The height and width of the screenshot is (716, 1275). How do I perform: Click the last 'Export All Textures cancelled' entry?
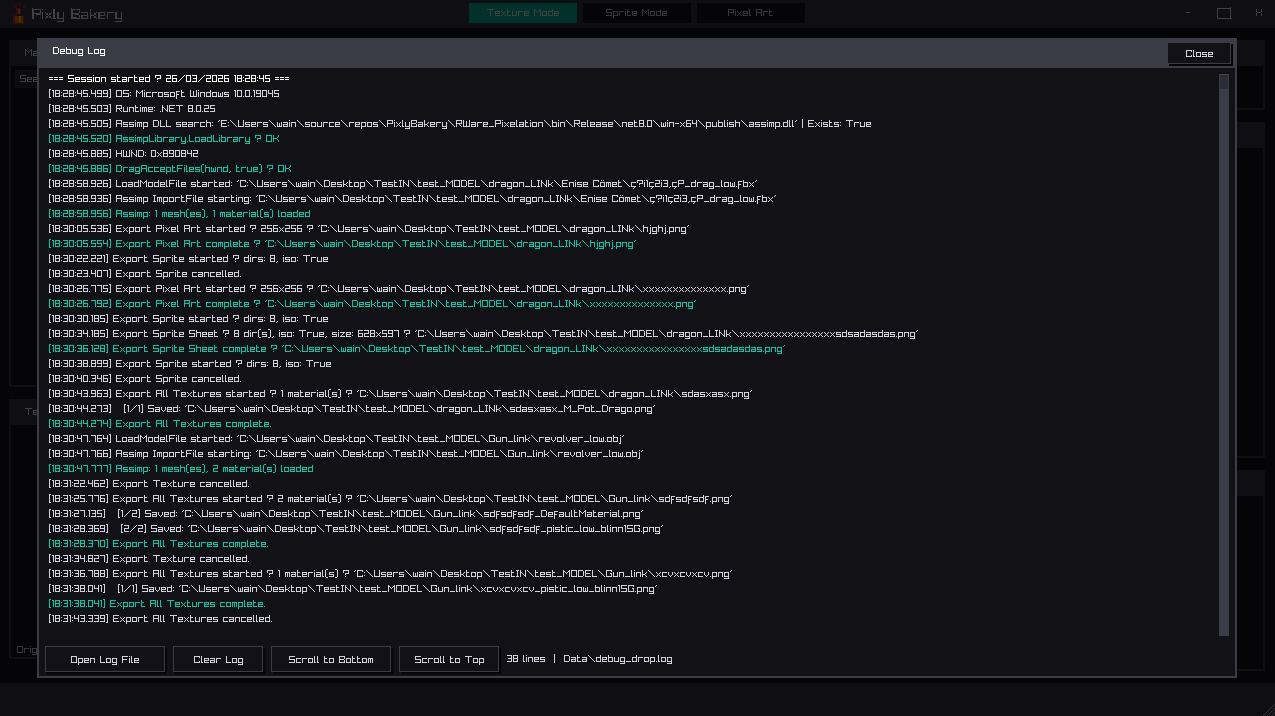coord(160,619)
